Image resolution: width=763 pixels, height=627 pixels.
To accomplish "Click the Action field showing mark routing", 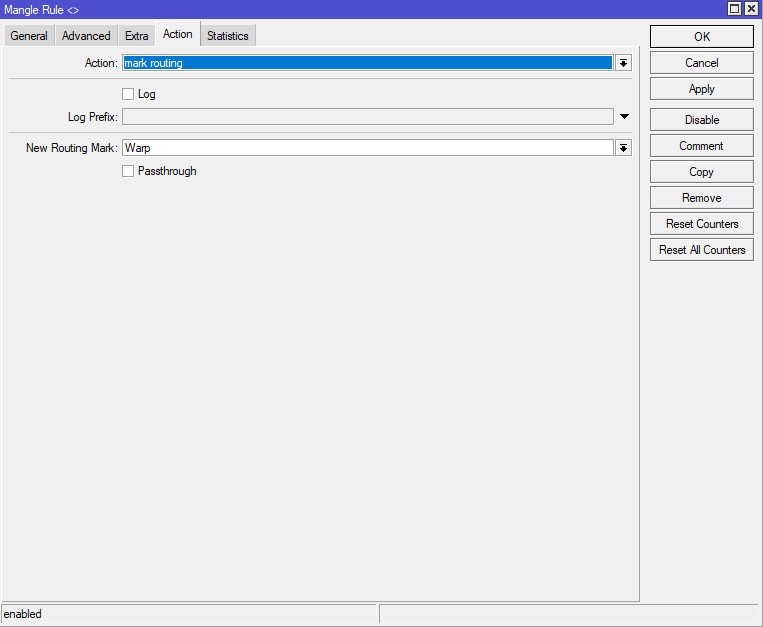I will [367, 63].
